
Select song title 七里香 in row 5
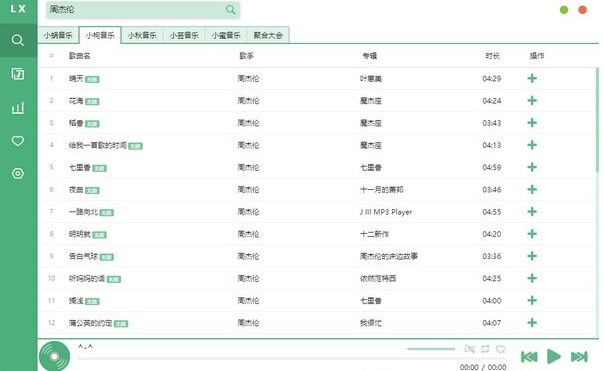pyautogui.click(x=80, y=168)
